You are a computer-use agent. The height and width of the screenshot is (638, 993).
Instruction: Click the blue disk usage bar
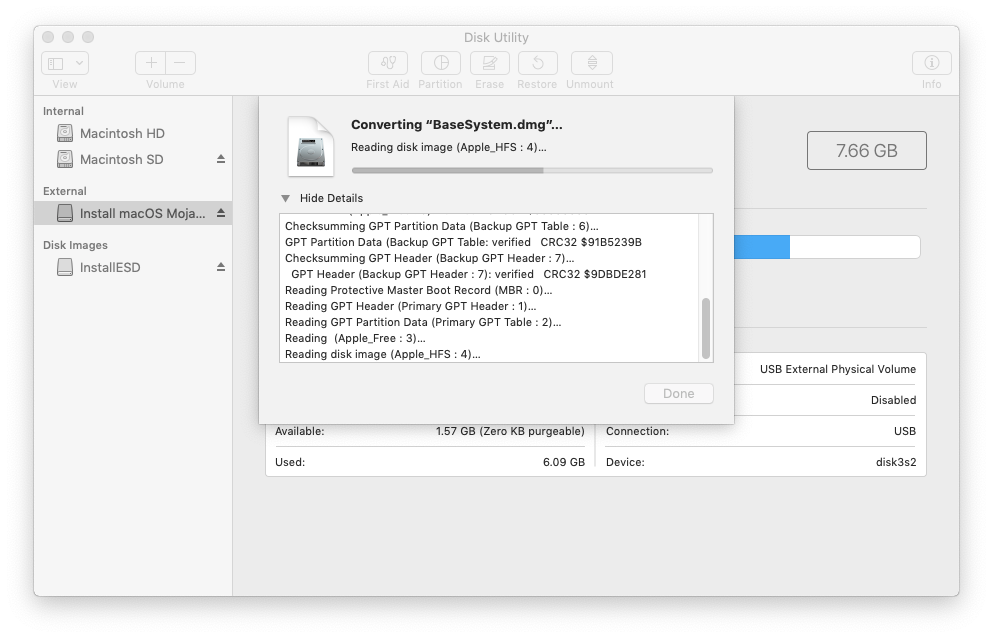point(762,246)
